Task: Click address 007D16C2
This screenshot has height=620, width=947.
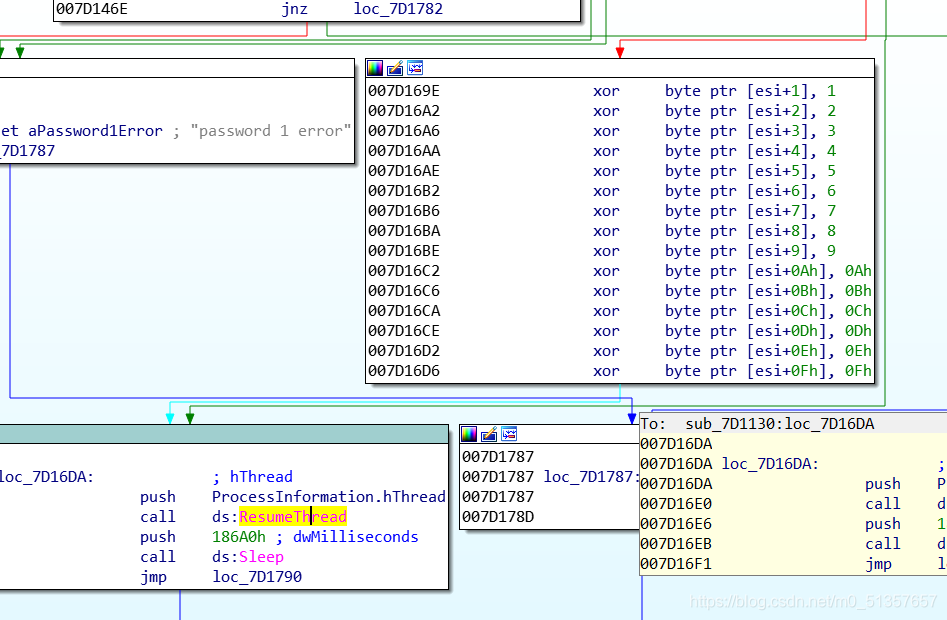Action: [404, 270]
